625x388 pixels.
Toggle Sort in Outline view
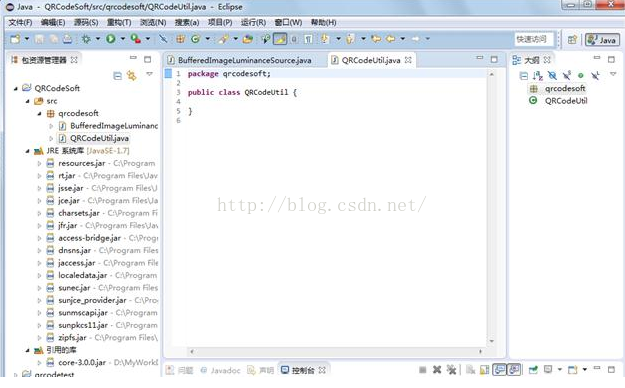(x=538, y=75)
